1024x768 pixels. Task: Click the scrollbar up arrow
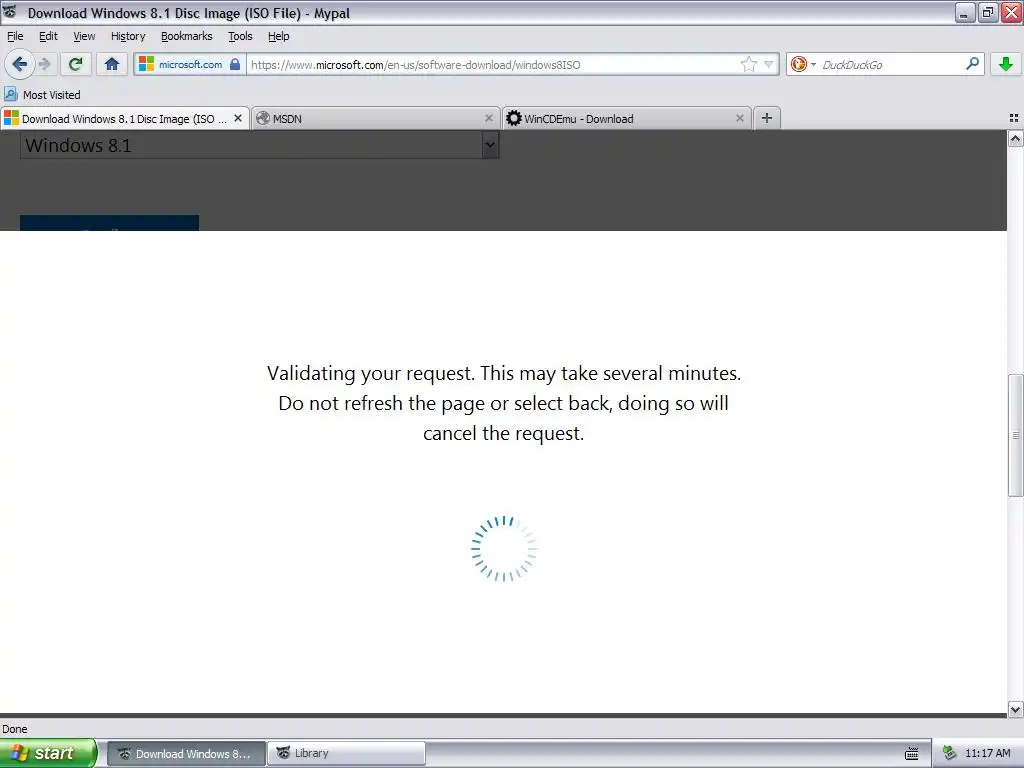point(1016,138)
